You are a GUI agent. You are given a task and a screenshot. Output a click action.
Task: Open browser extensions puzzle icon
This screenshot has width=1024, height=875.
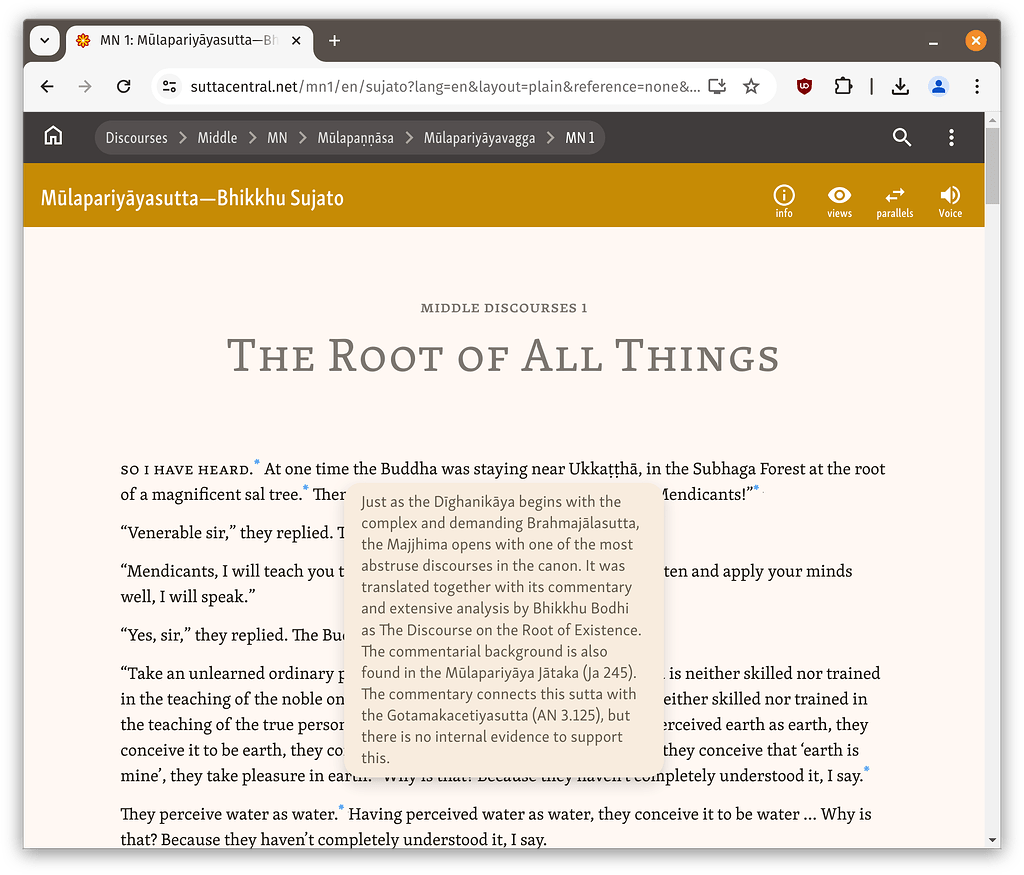click(843, 87)
